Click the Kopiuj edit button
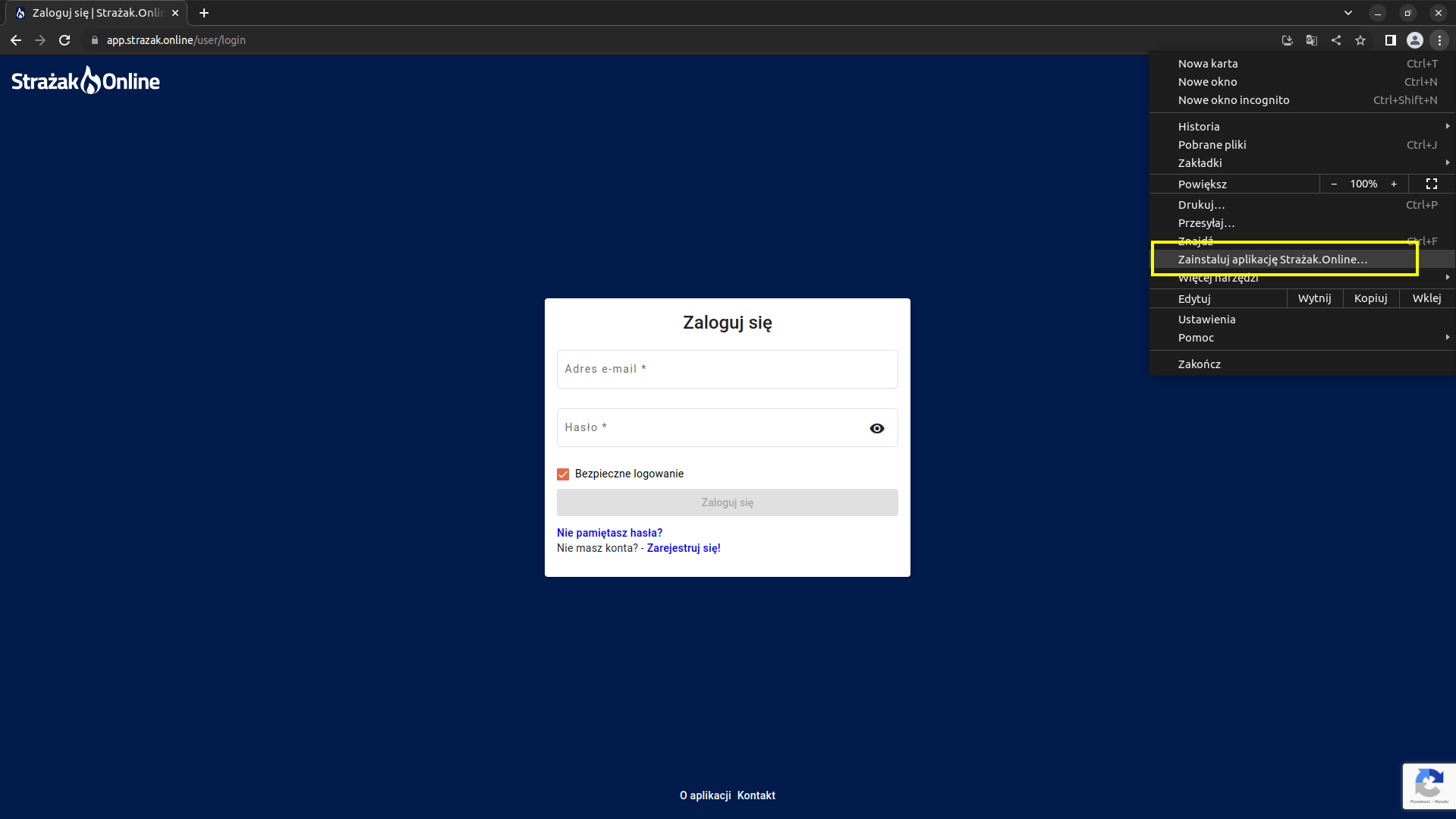 pyautogui.click(x=1370, y=298)
